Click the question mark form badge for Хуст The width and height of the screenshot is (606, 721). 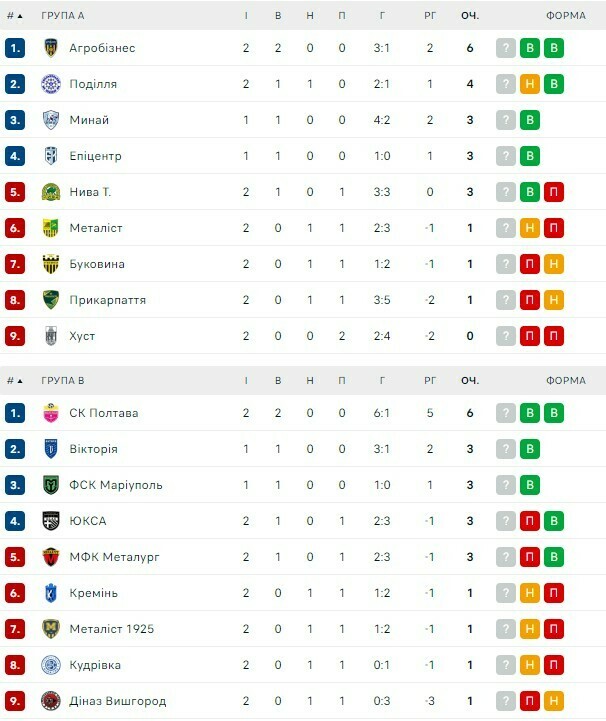coord(506,336)
